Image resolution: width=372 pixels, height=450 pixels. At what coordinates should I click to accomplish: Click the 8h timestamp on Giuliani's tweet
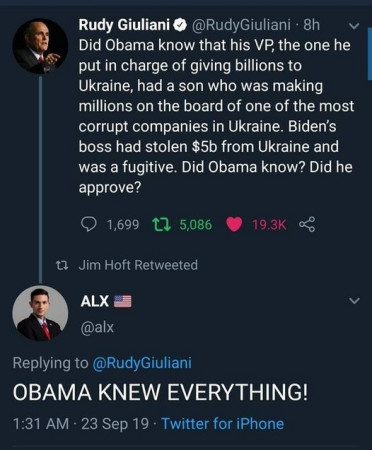point(311,25)
